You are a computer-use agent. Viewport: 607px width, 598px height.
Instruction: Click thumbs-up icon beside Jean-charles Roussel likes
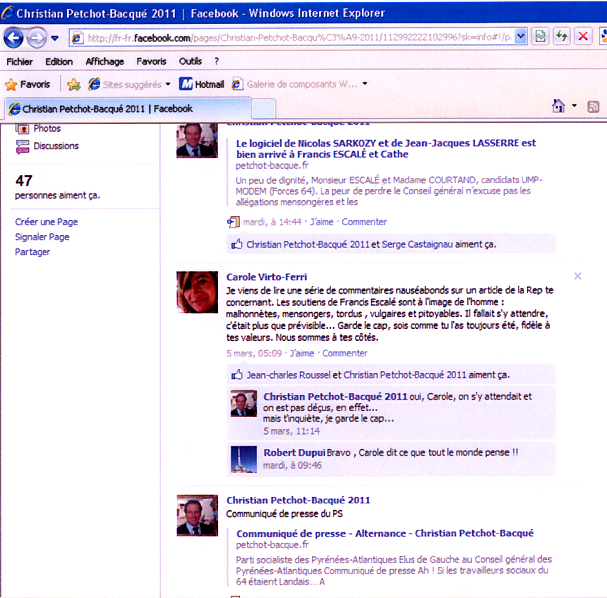click(237, 375)
